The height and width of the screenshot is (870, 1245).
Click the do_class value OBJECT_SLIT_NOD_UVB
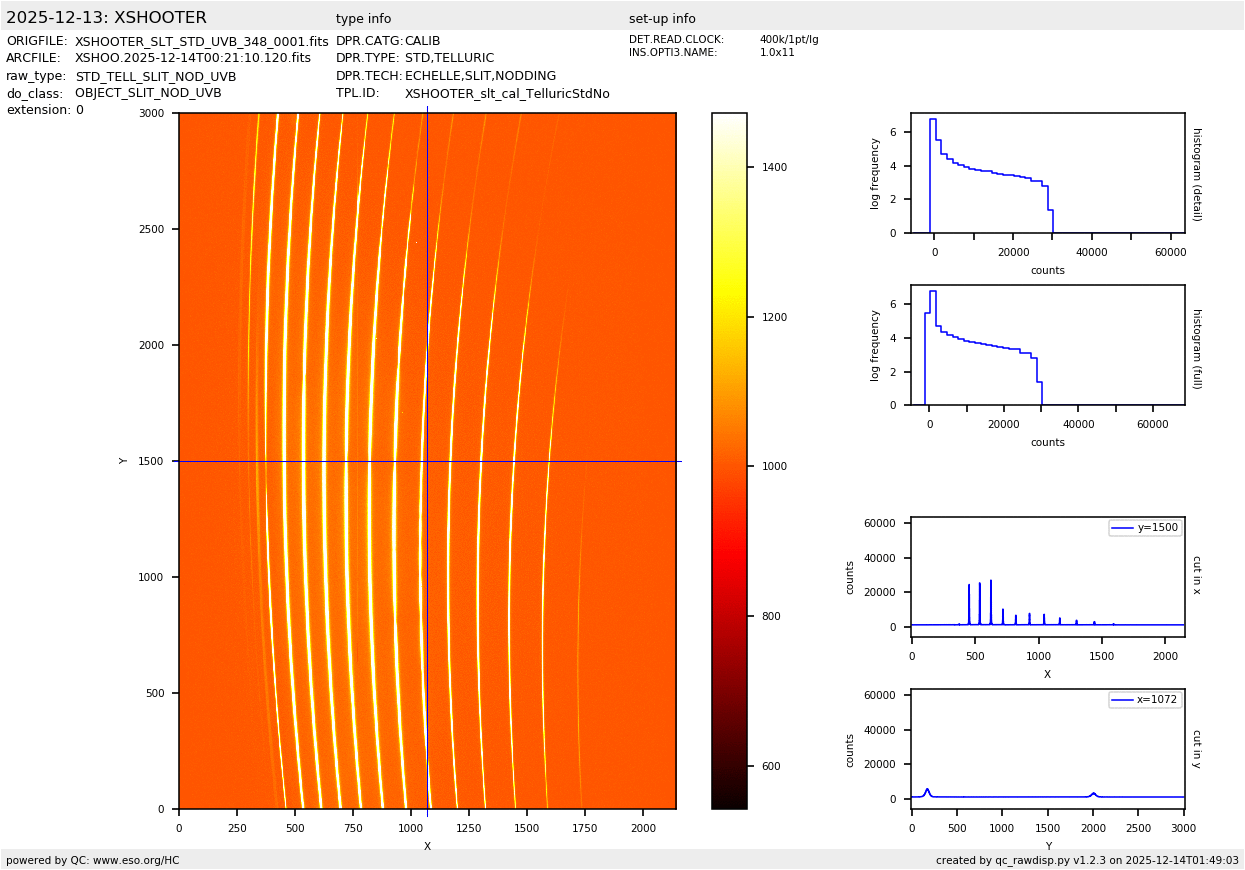148,94
